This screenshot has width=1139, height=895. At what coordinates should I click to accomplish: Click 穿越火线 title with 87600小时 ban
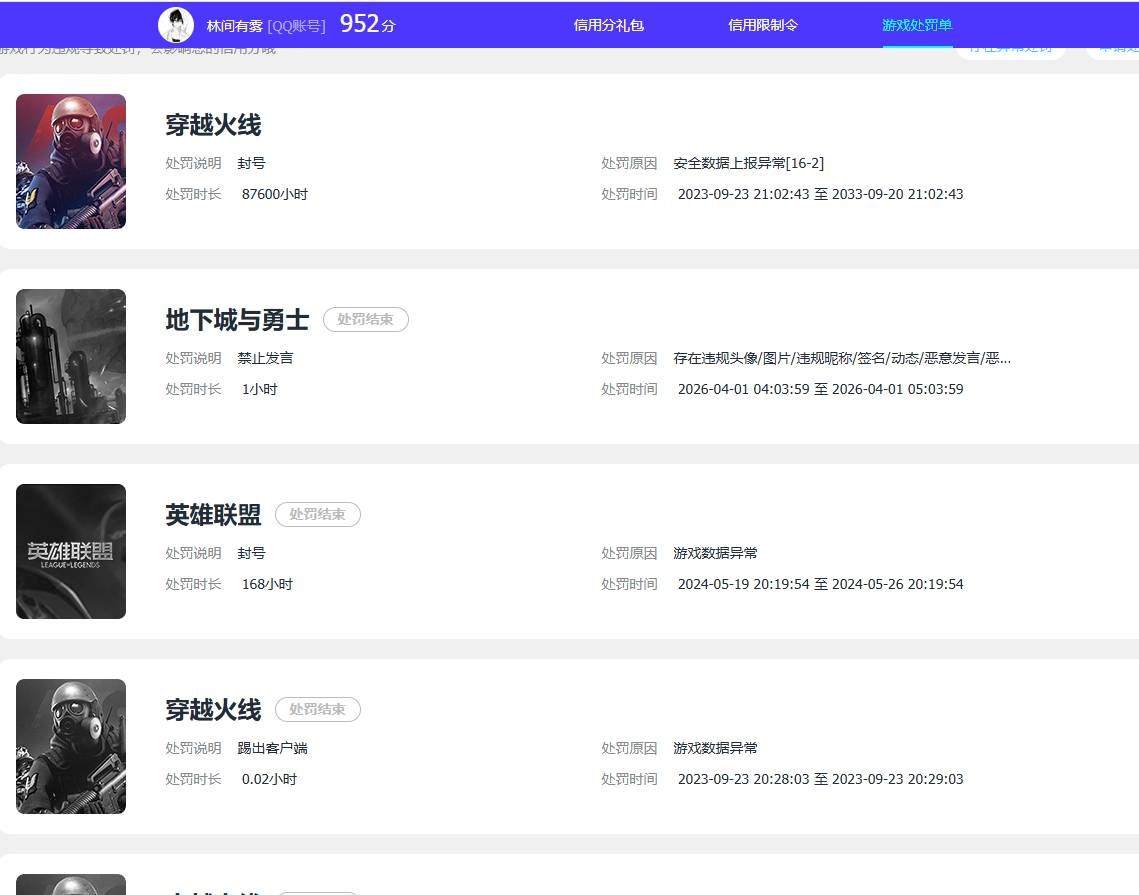(213, 125)
